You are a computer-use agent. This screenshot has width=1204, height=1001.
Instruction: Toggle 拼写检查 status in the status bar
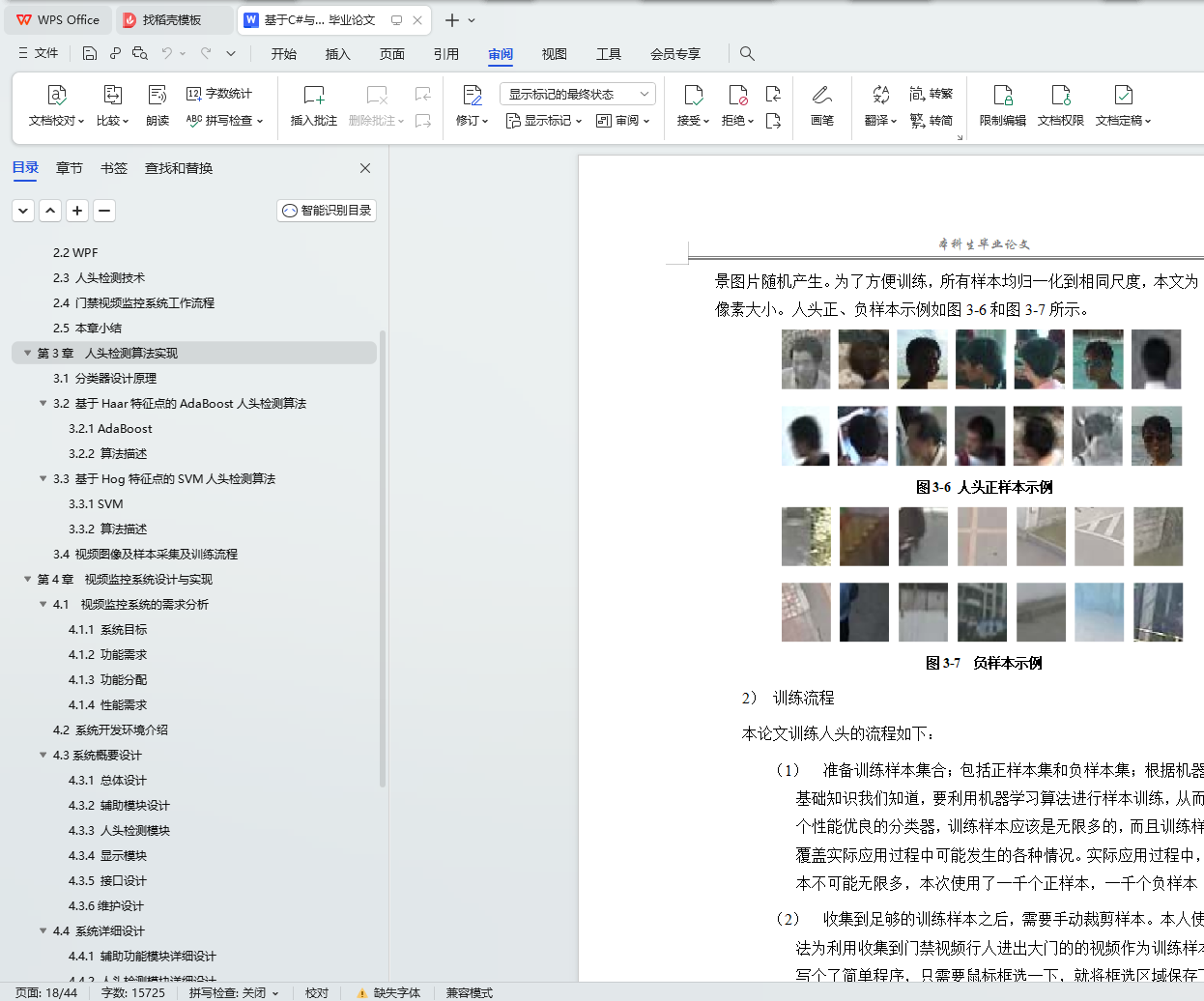click(233, 992)
